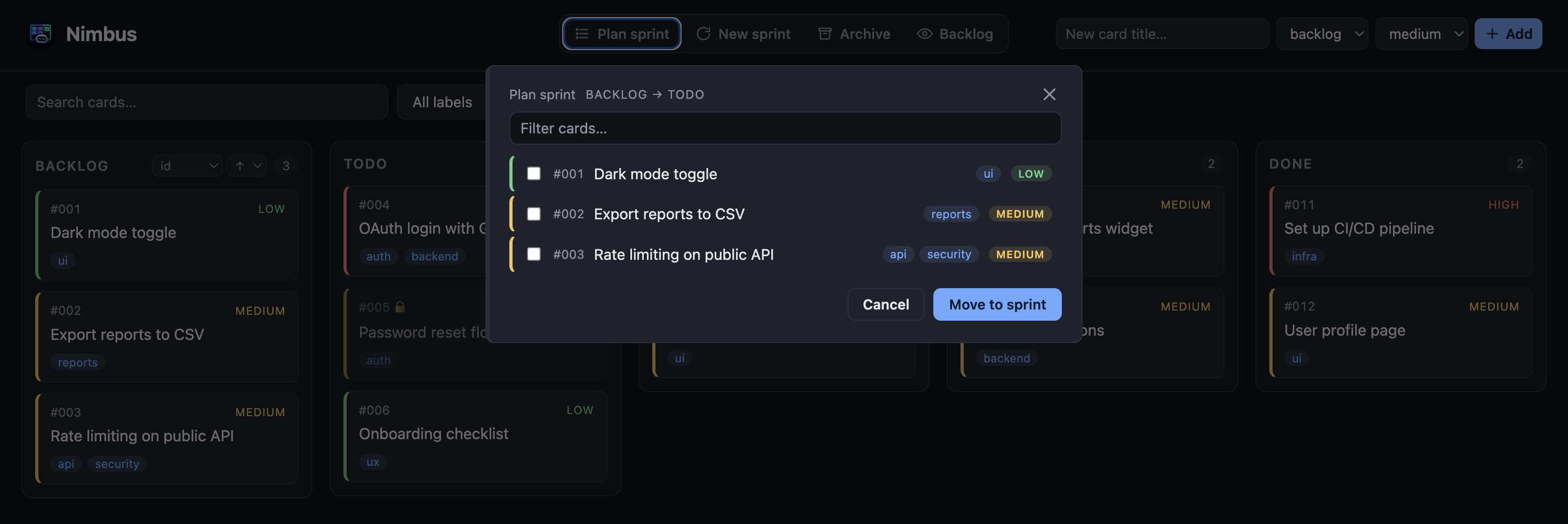The height and width of the screenshot is (524, 1568).
Task: Open backlog card #003 Rate limiting on public API
Action: (167, 438)
